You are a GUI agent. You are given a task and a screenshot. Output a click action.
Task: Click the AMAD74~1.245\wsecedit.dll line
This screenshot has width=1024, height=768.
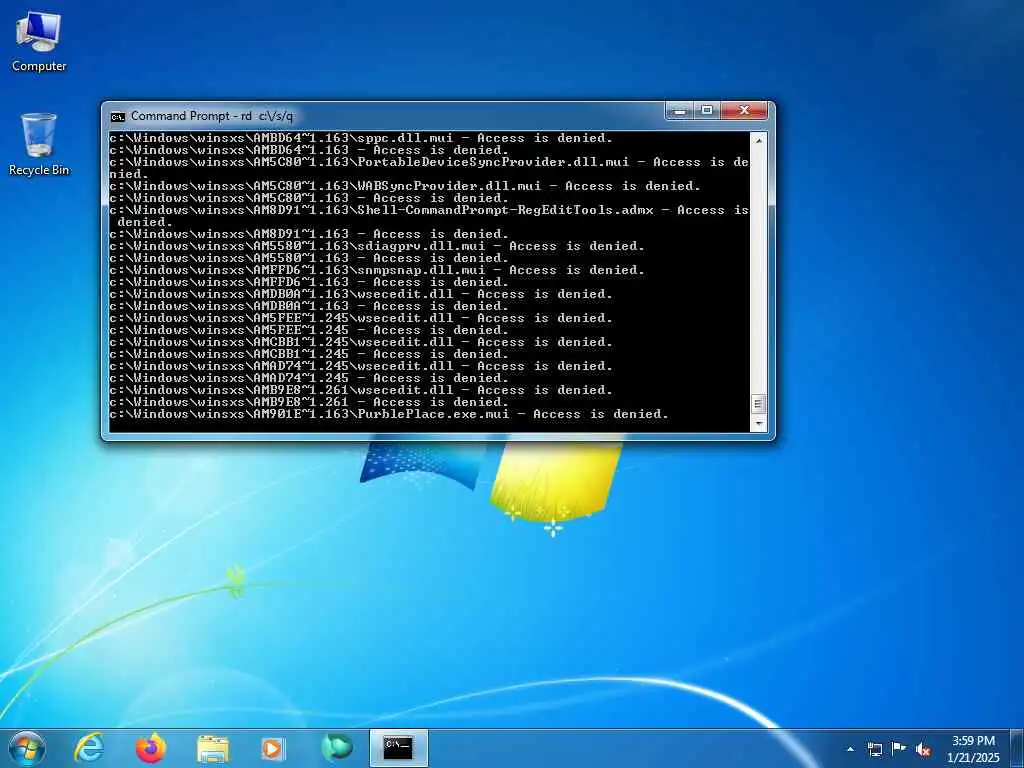361,366
